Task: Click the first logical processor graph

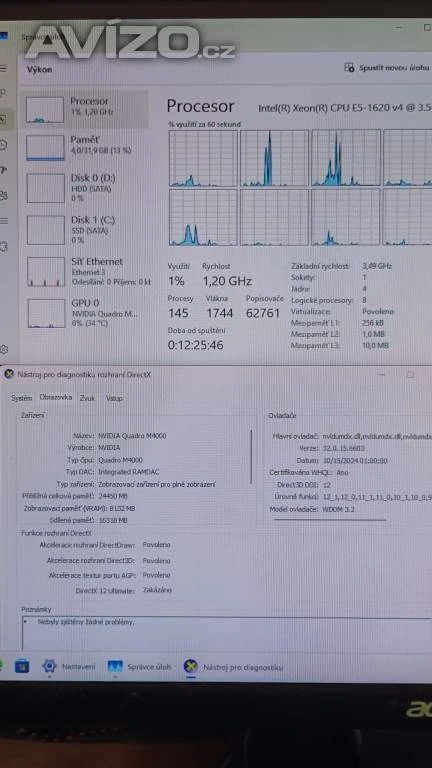Action: [x=203, y=158]
